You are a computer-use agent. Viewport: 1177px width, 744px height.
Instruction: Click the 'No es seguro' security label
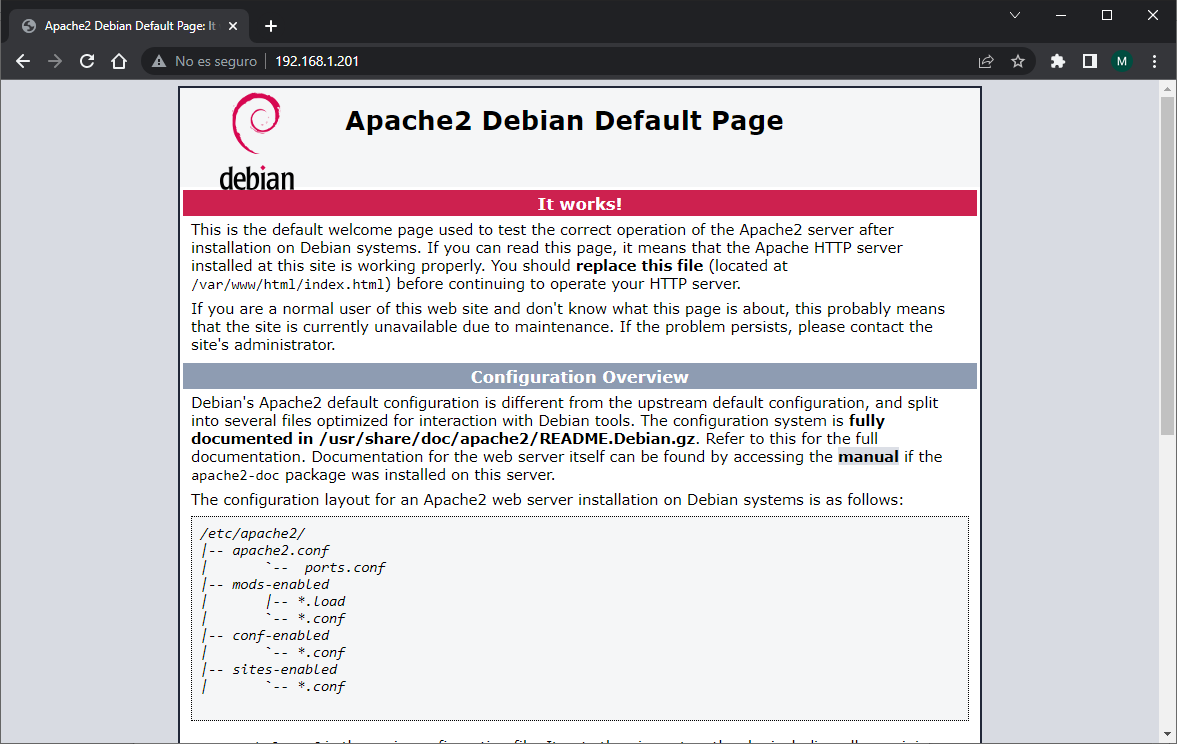215,62
